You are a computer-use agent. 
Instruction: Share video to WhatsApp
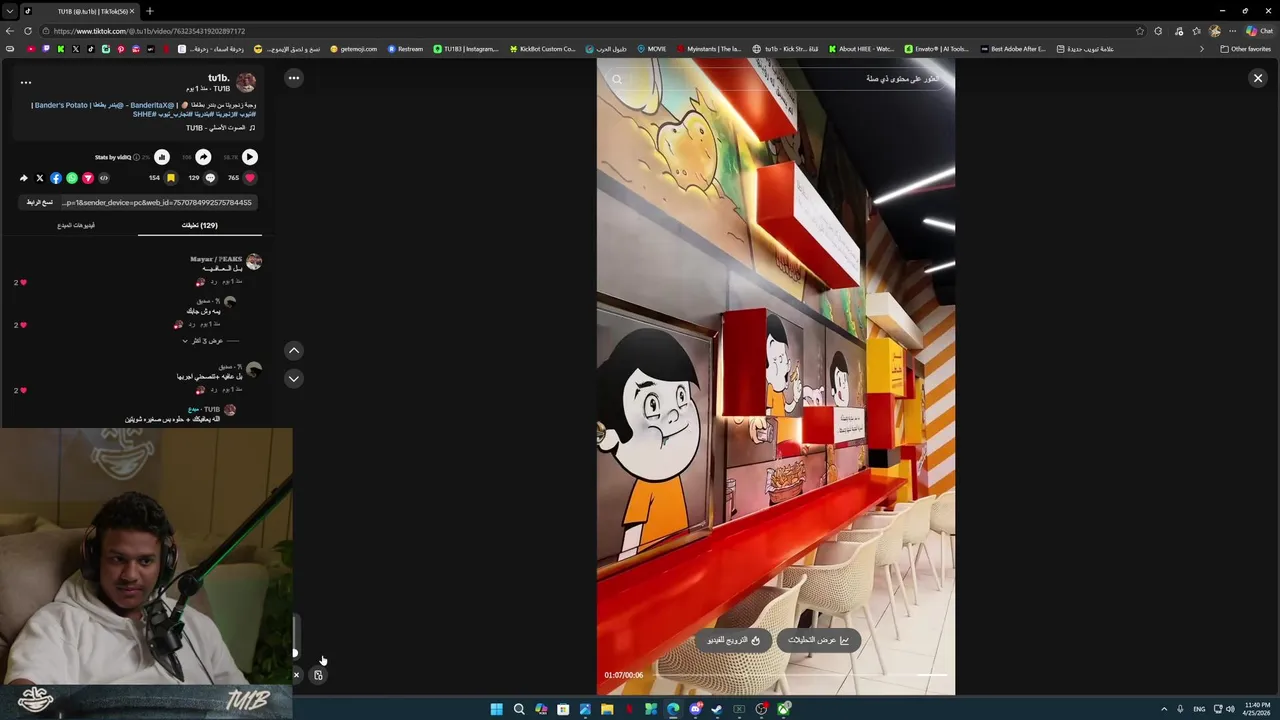tap(72, 178)
